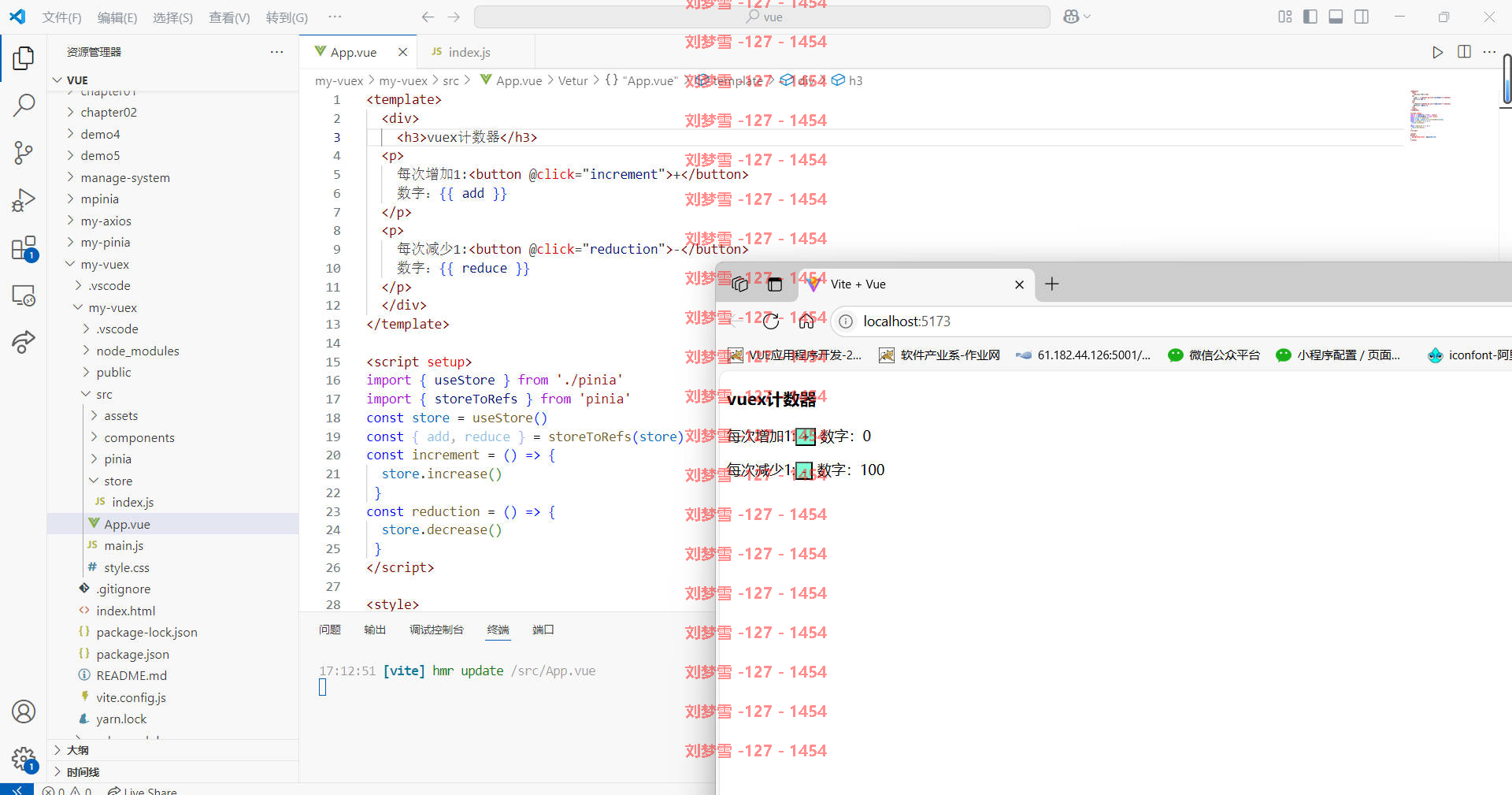The height and width of the screenshot is (795, 1512).
Task: Select Vetur in the breadcrumb
Action: click(x=573, y=80)
